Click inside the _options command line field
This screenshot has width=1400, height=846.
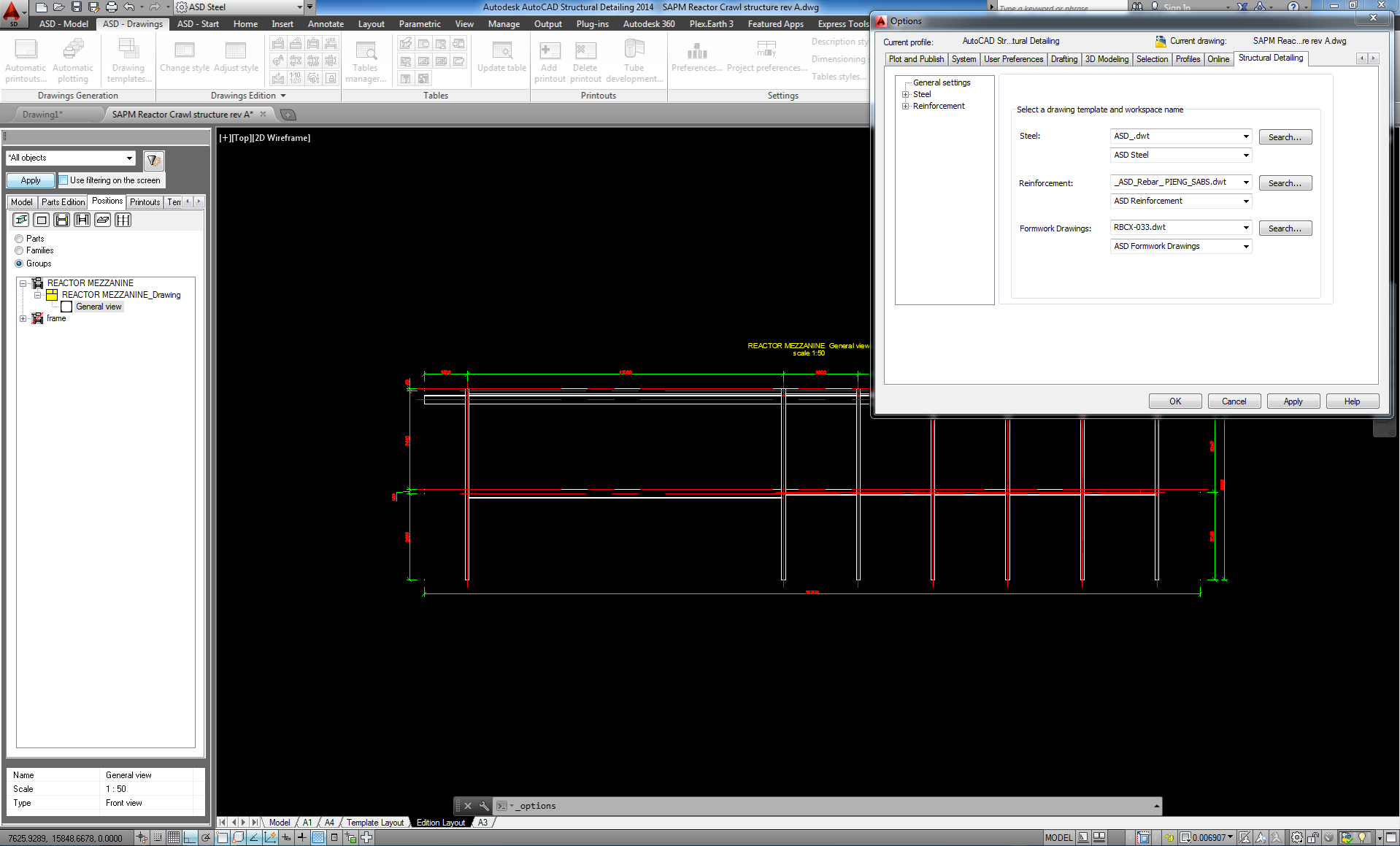[657, 805]
